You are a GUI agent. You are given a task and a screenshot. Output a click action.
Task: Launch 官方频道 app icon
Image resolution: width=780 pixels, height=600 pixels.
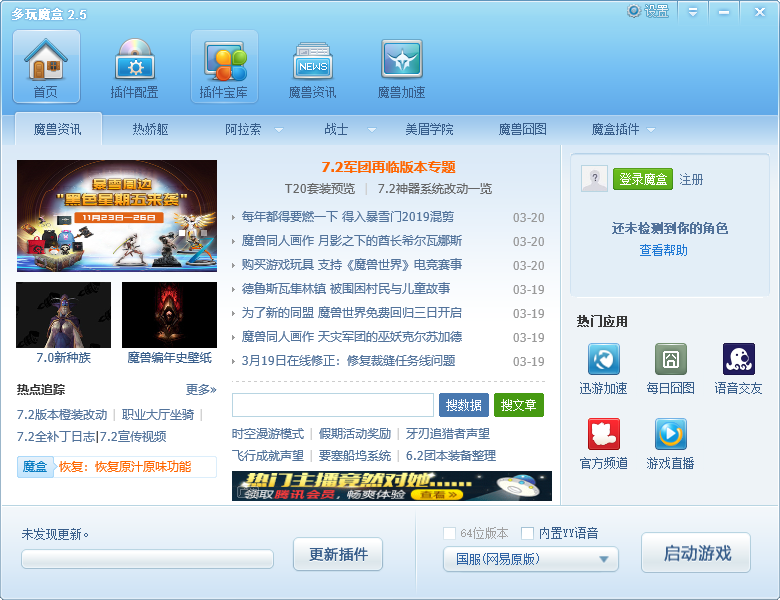603,434
